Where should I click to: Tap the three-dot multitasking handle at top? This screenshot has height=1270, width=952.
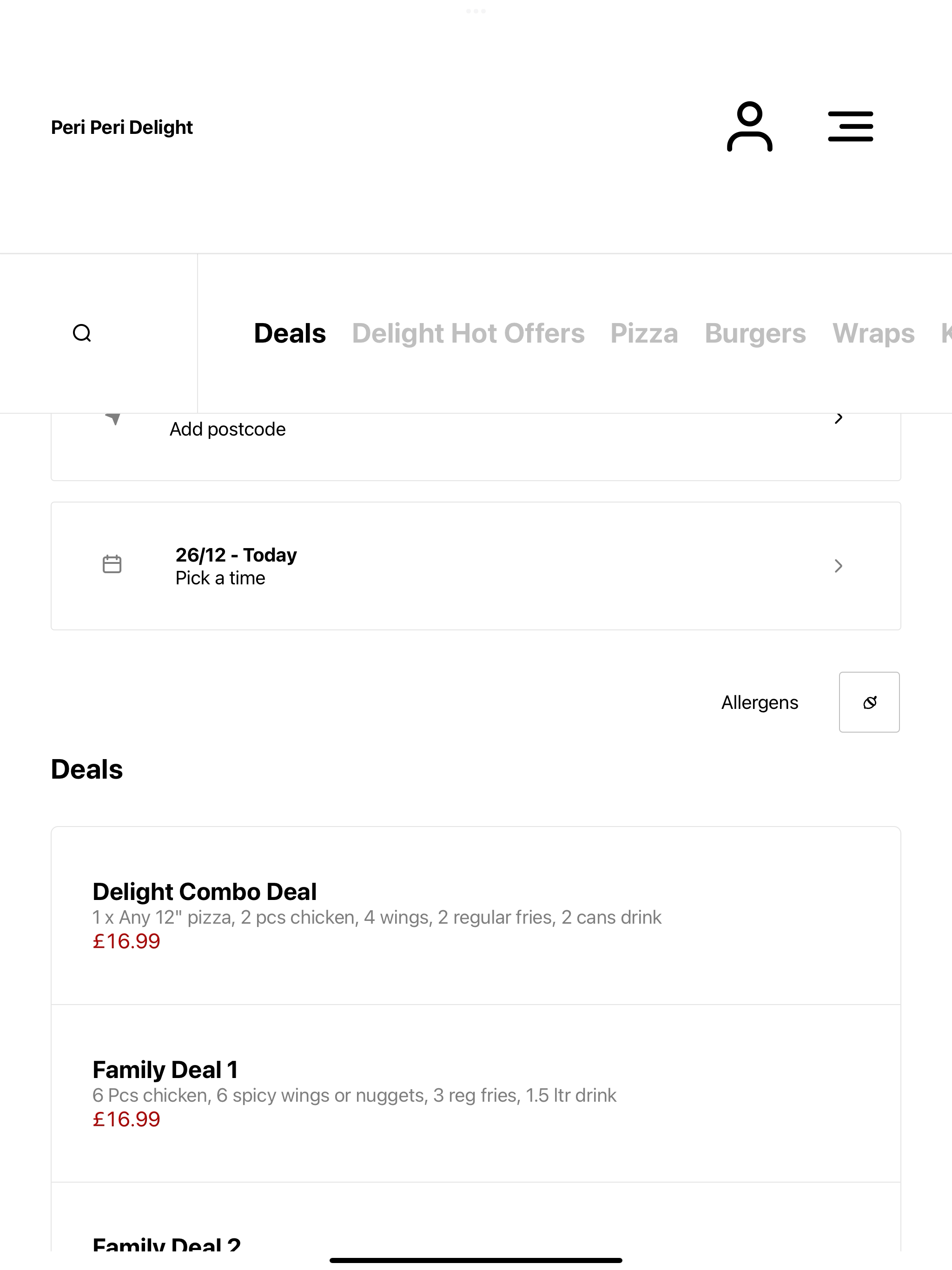(x=476, y=11)
